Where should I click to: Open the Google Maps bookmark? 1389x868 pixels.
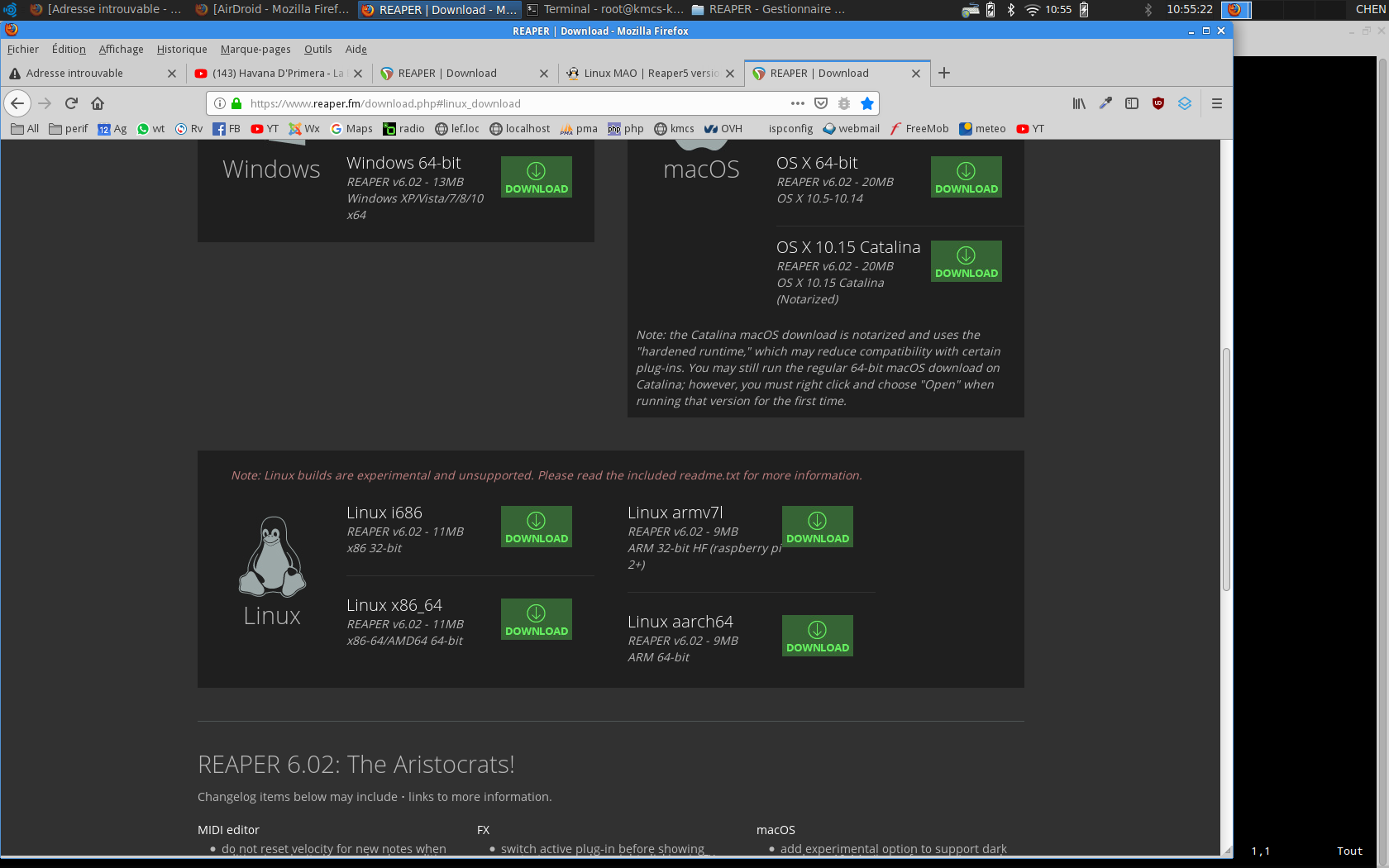click(351, 129)
